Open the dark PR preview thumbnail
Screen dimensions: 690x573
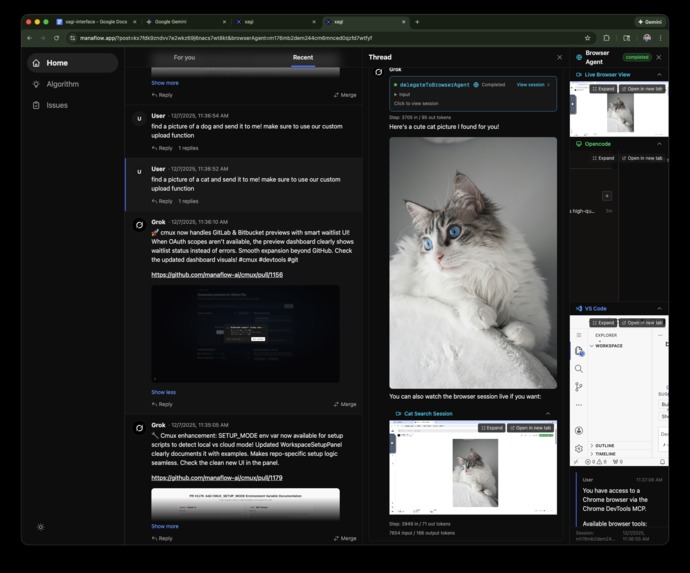coord(245,334)
